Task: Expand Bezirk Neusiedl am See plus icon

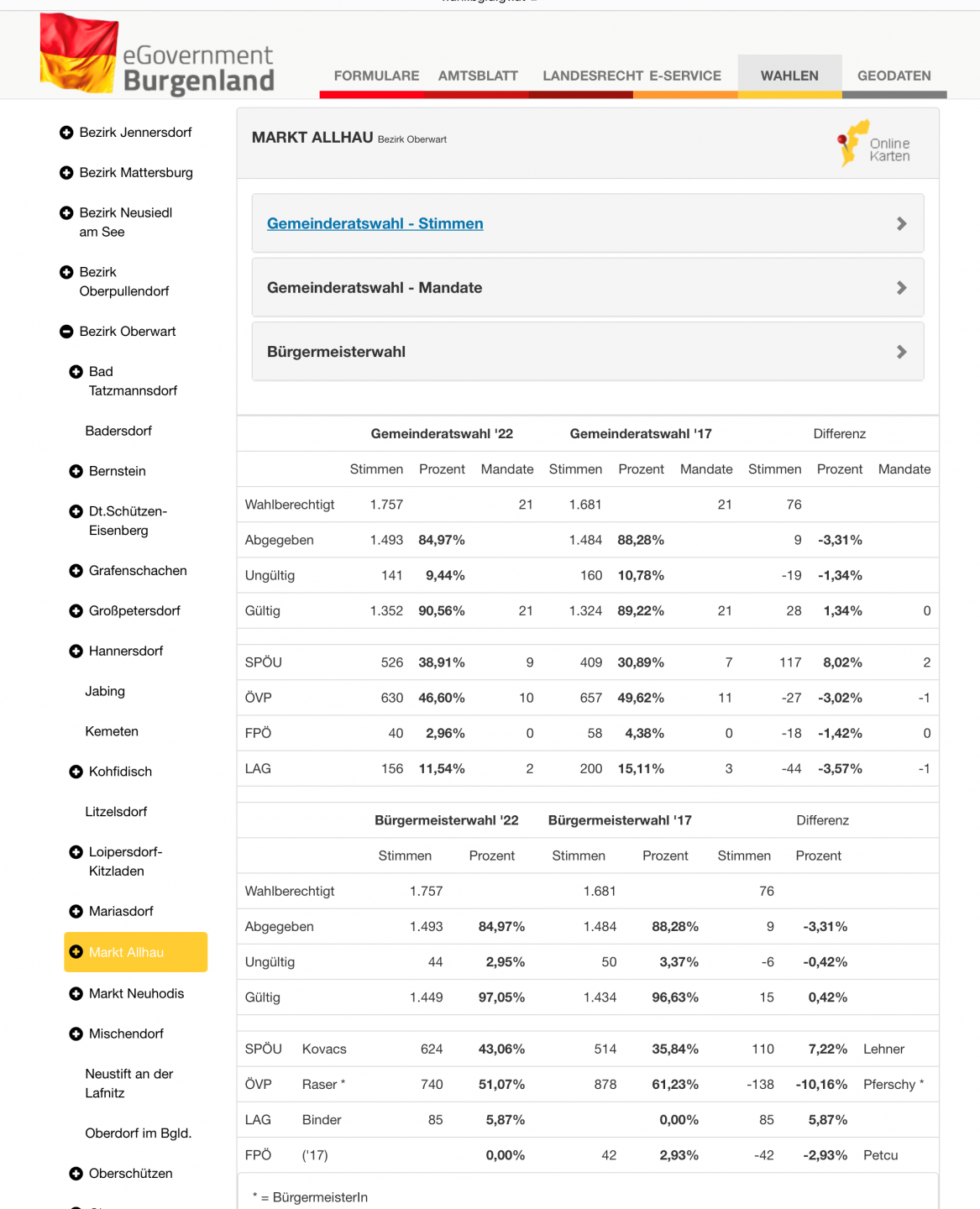Action: click(x=66, y=213)
